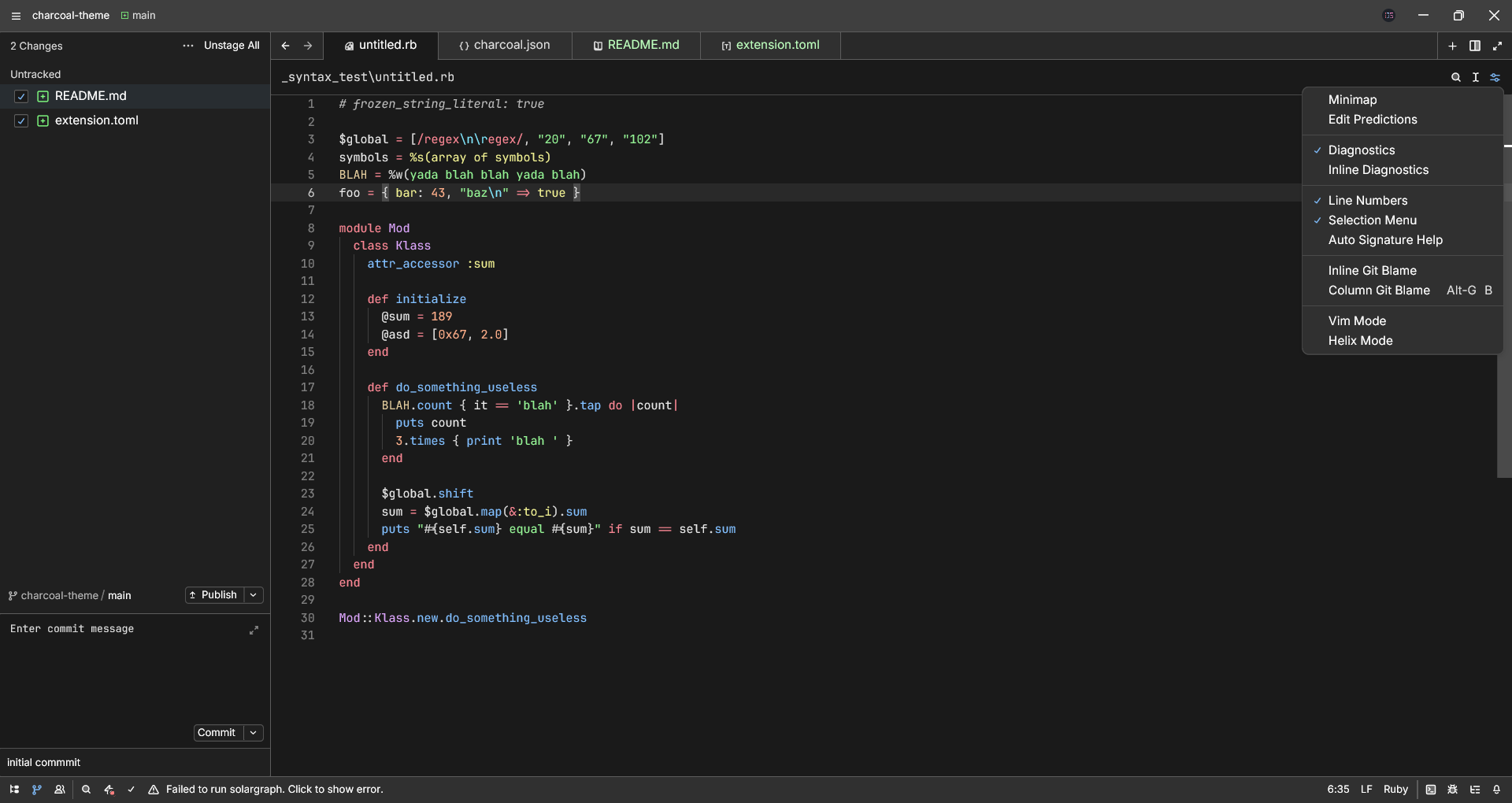
Task: Close the editor controls sliders menu icon
Action: pos(1495,77)
